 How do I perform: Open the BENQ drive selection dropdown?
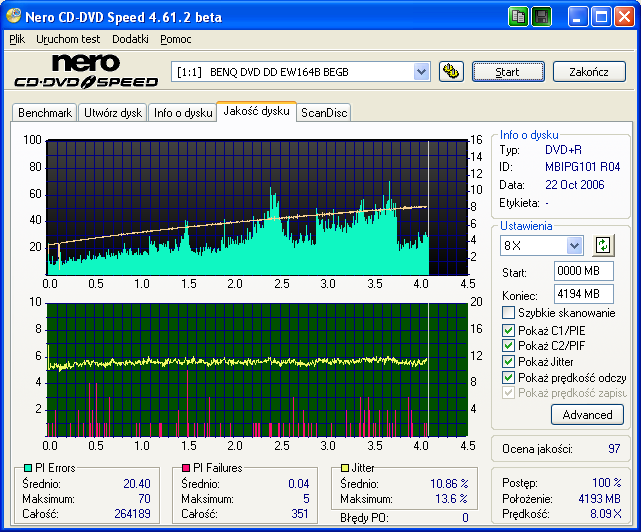click(x=421, y=72)
